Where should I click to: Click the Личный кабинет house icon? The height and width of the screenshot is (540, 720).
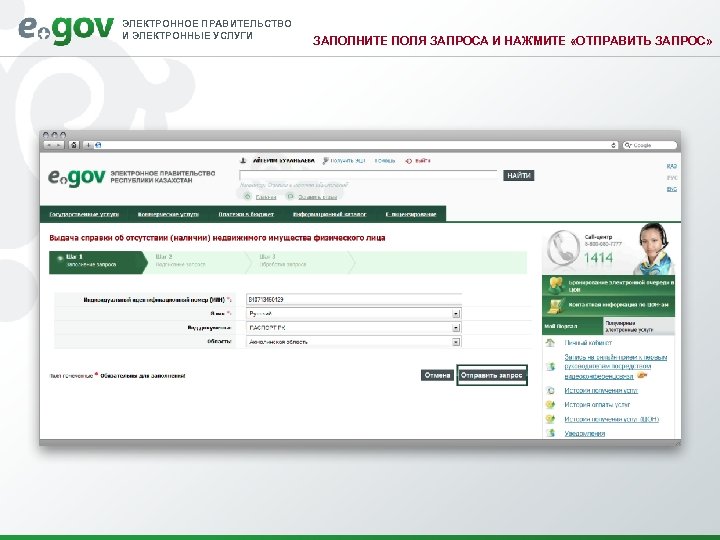click(550, 343)
